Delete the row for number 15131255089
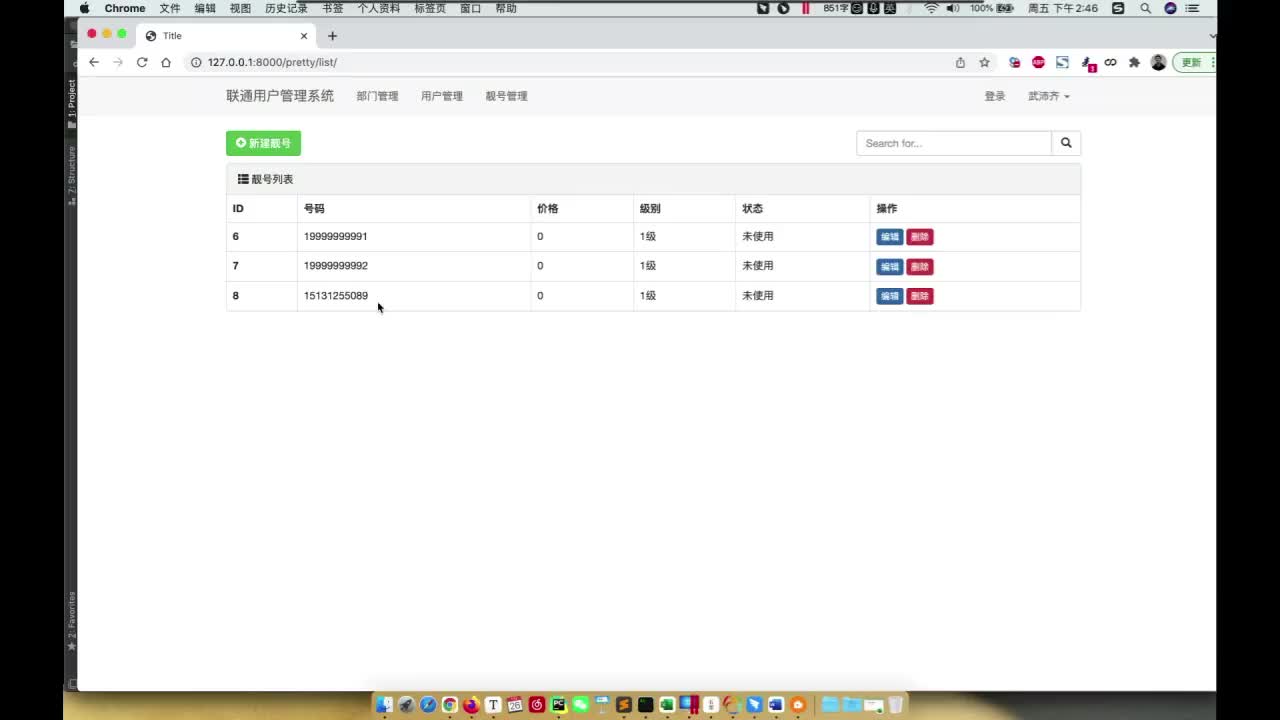 [x=920, y=296]
